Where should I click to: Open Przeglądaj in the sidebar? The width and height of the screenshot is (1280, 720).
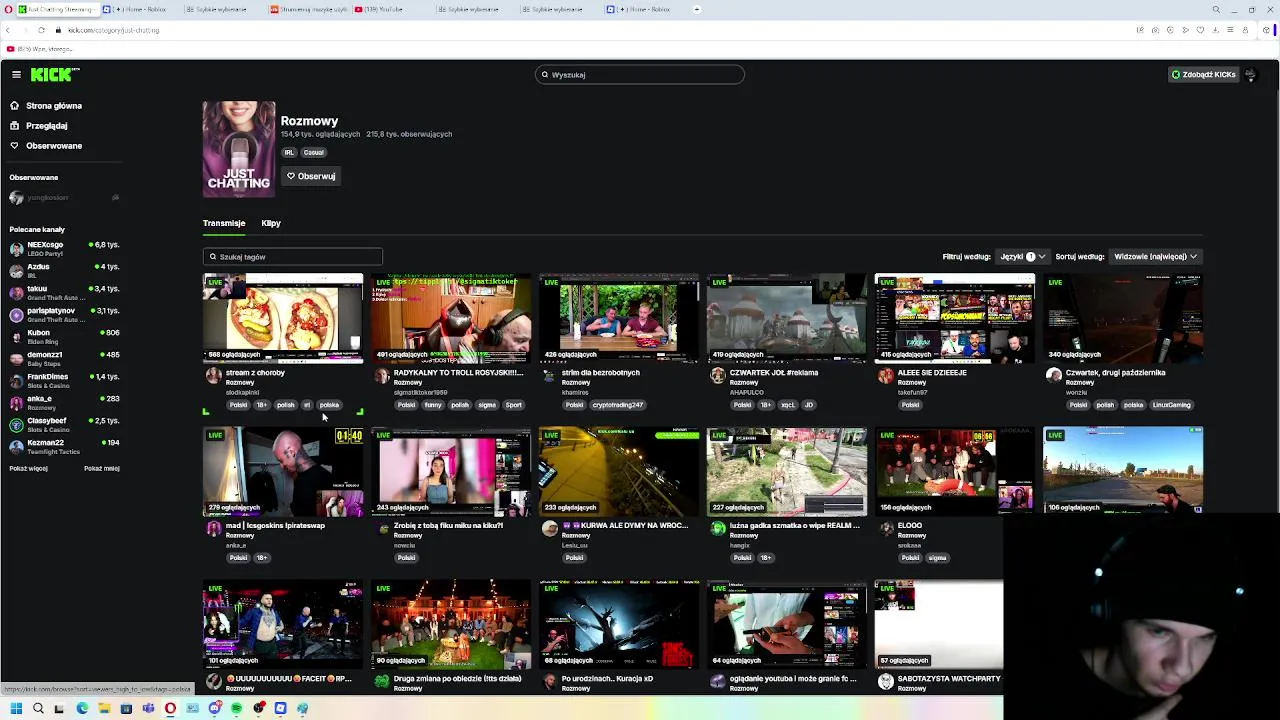[x=39, y=126]
